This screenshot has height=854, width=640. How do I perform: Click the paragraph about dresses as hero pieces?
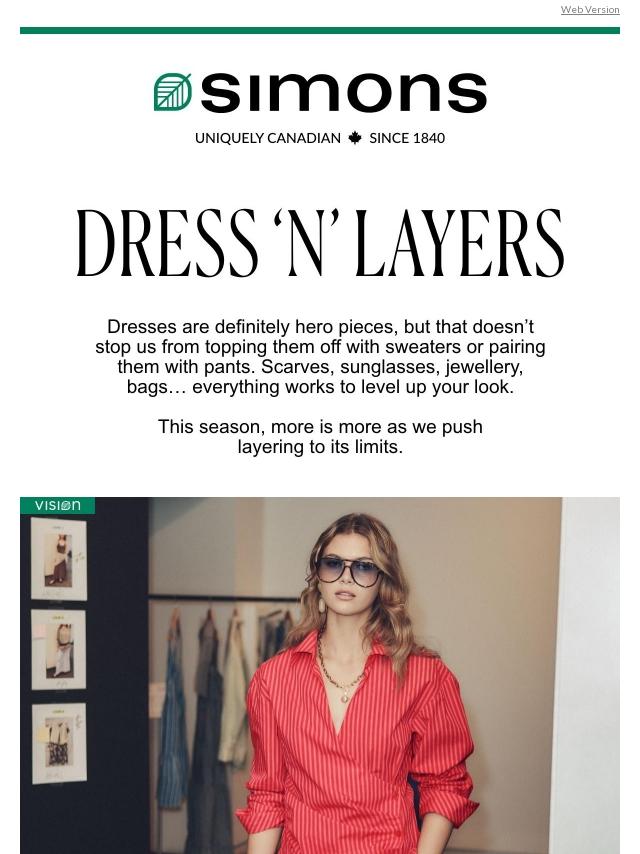point(320,357)
